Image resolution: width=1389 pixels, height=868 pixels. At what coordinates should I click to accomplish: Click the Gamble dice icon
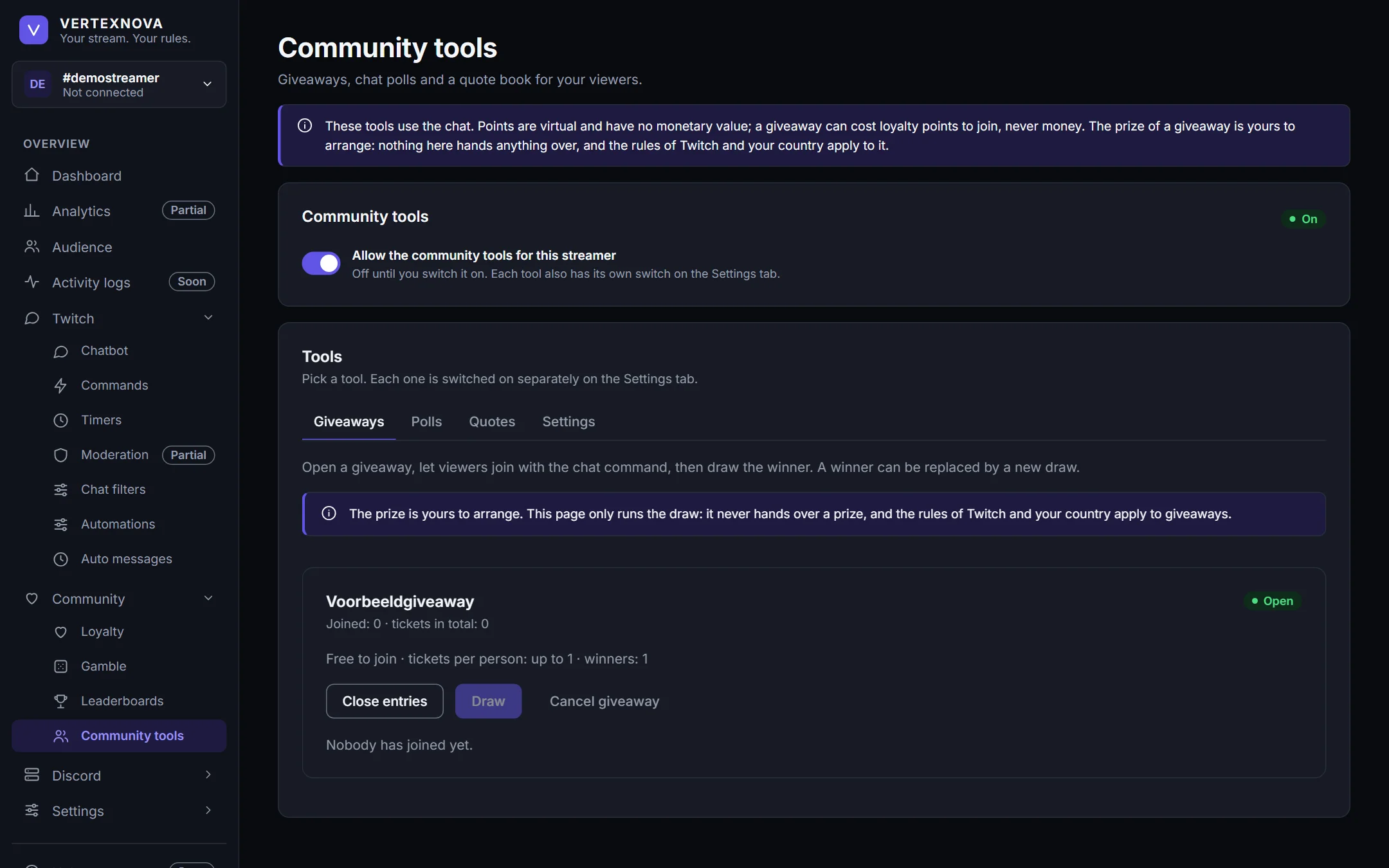[60, 667]
